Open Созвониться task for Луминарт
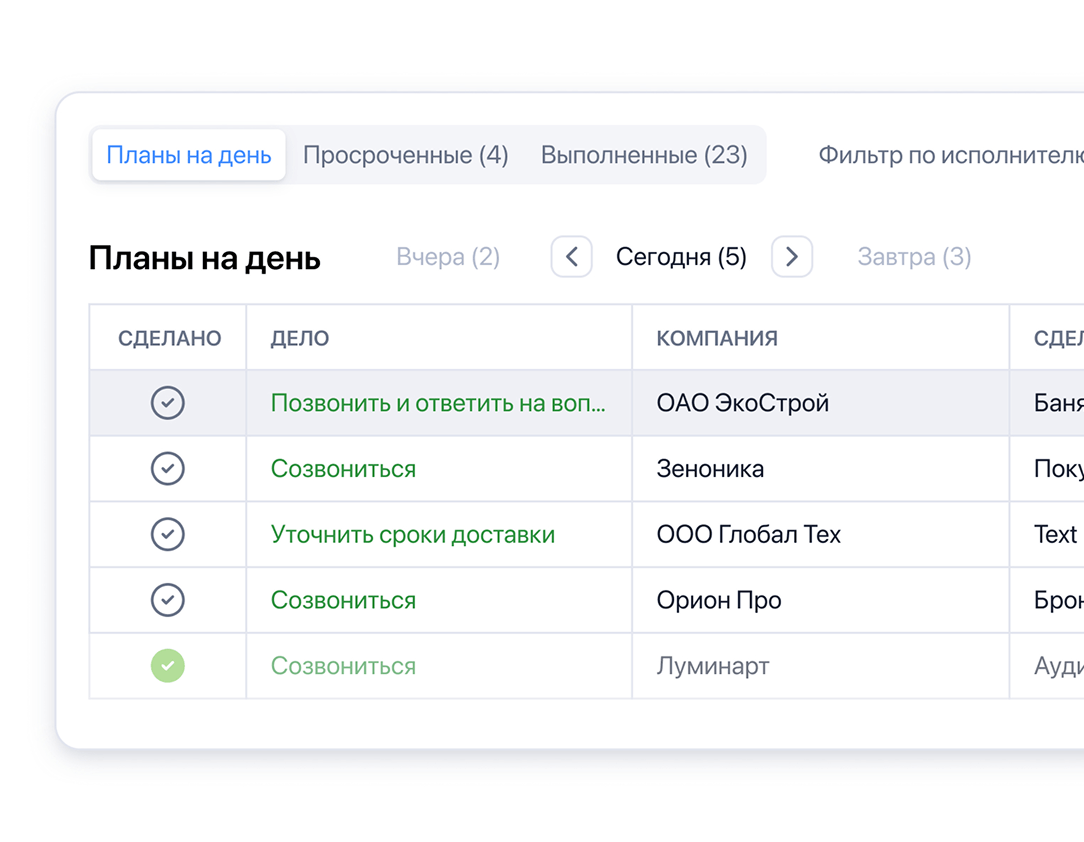Image resolution: width=1084 pixels, height=842 pixels. click(343, 666)
